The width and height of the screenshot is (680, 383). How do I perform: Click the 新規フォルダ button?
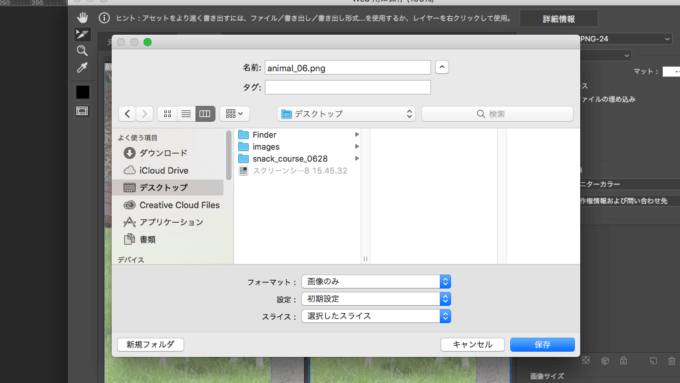coord(150,345)
